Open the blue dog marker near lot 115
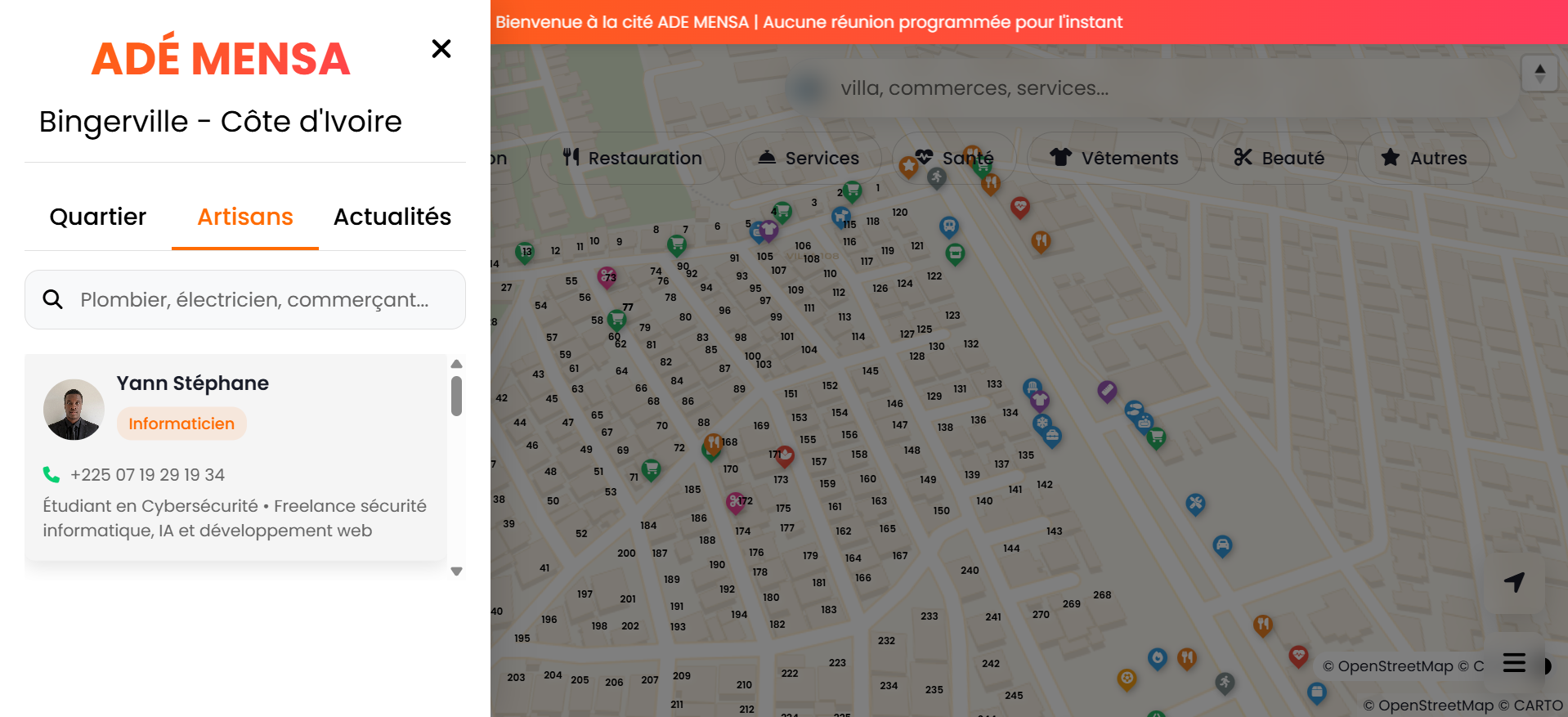 point(841,217)
